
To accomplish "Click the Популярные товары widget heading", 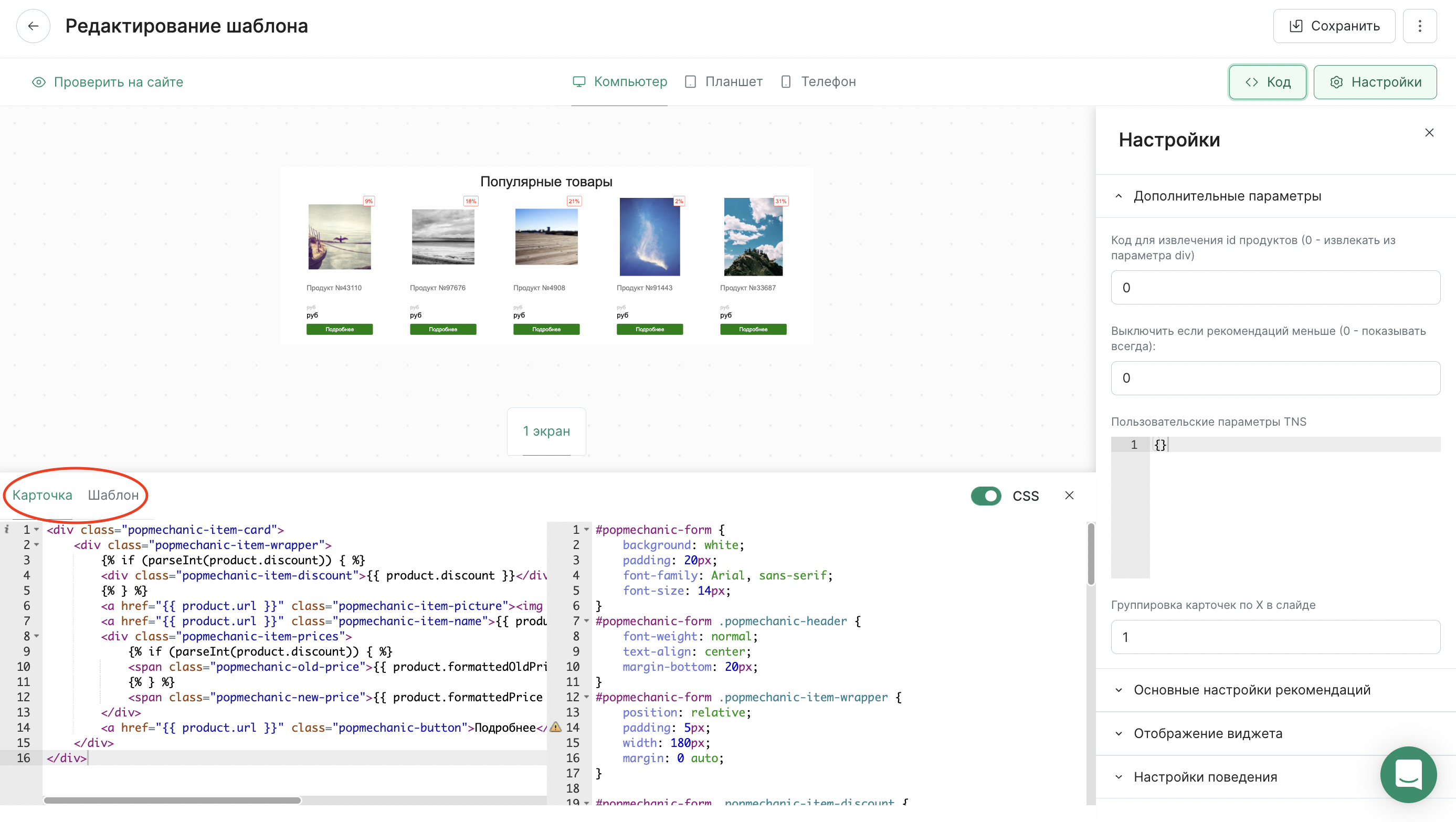I will click(x=546, y=182).
